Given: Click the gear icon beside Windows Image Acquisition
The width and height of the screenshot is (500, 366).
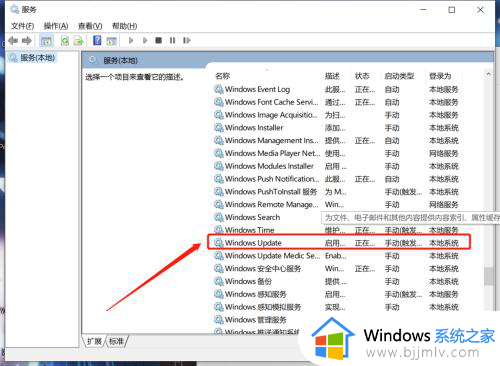Looking at the screenshot, I should pyautogui.click(x=219, y=115).
